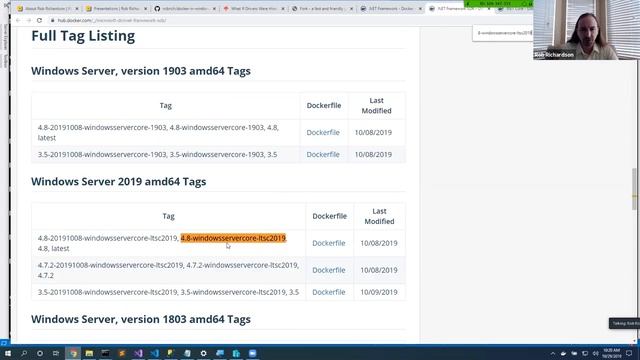Open Dockerfile link for 4.7.2-windowsservercore-ltsc2019
The height and width of the screenshot is (360, 640).
329,270
